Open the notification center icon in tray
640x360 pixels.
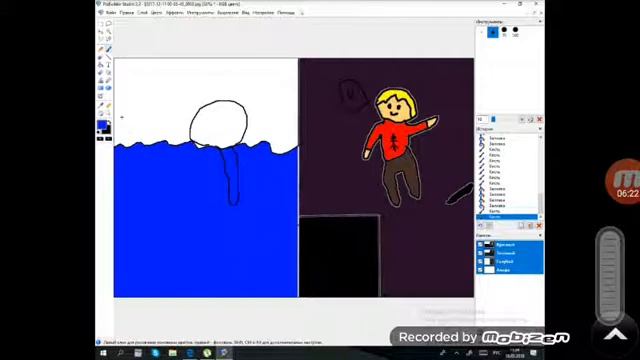tap(533, 353)
